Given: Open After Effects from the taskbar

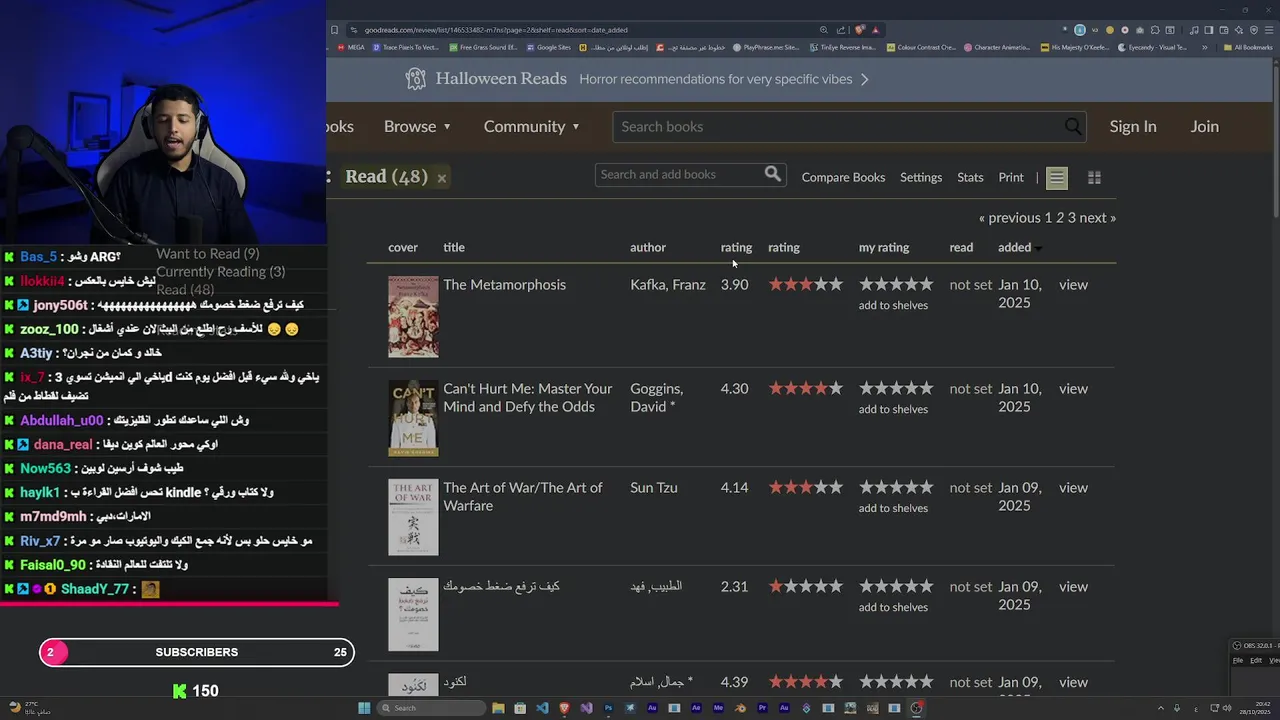Looking at the screenshot, I should tap(696, 708).
